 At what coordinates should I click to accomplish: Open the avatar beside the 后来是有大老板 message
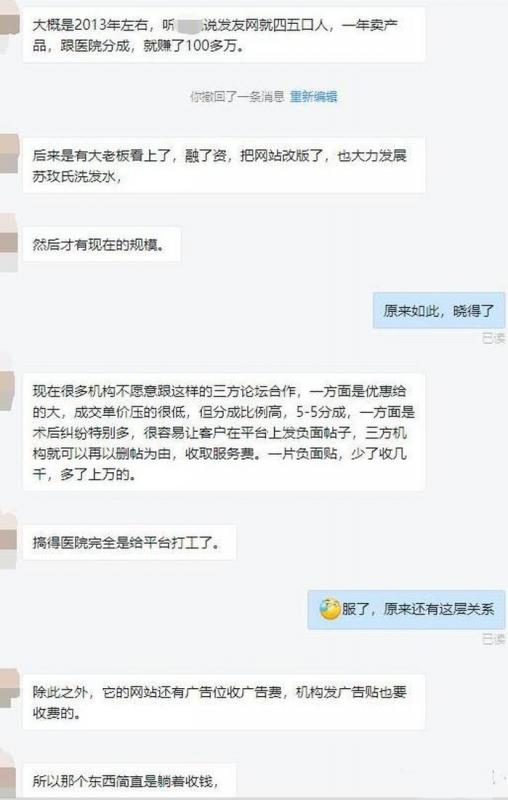point(9,154)
